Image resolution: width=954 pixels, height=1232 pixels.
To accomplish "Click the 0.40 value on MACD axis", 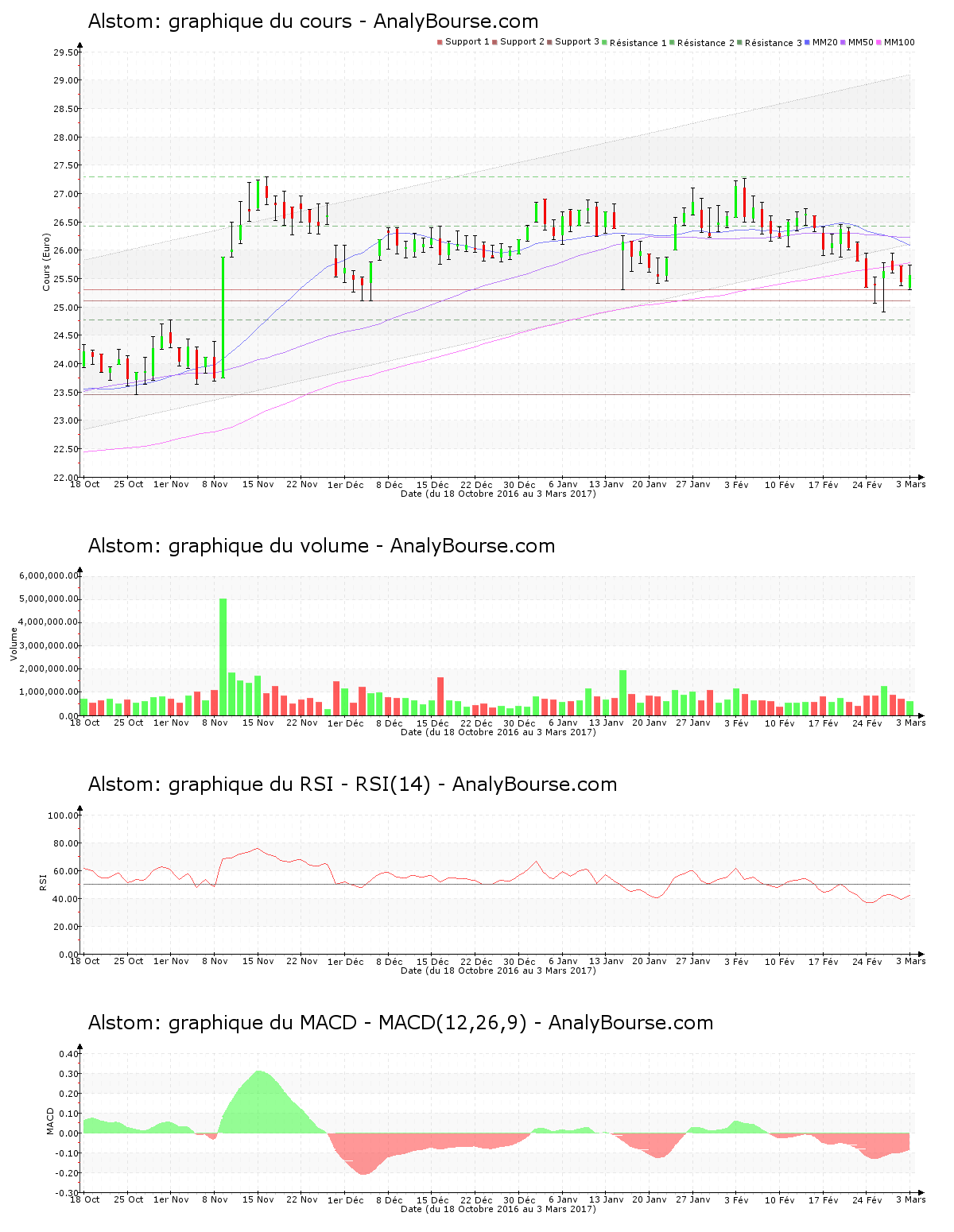I will tap(69, 1054).
